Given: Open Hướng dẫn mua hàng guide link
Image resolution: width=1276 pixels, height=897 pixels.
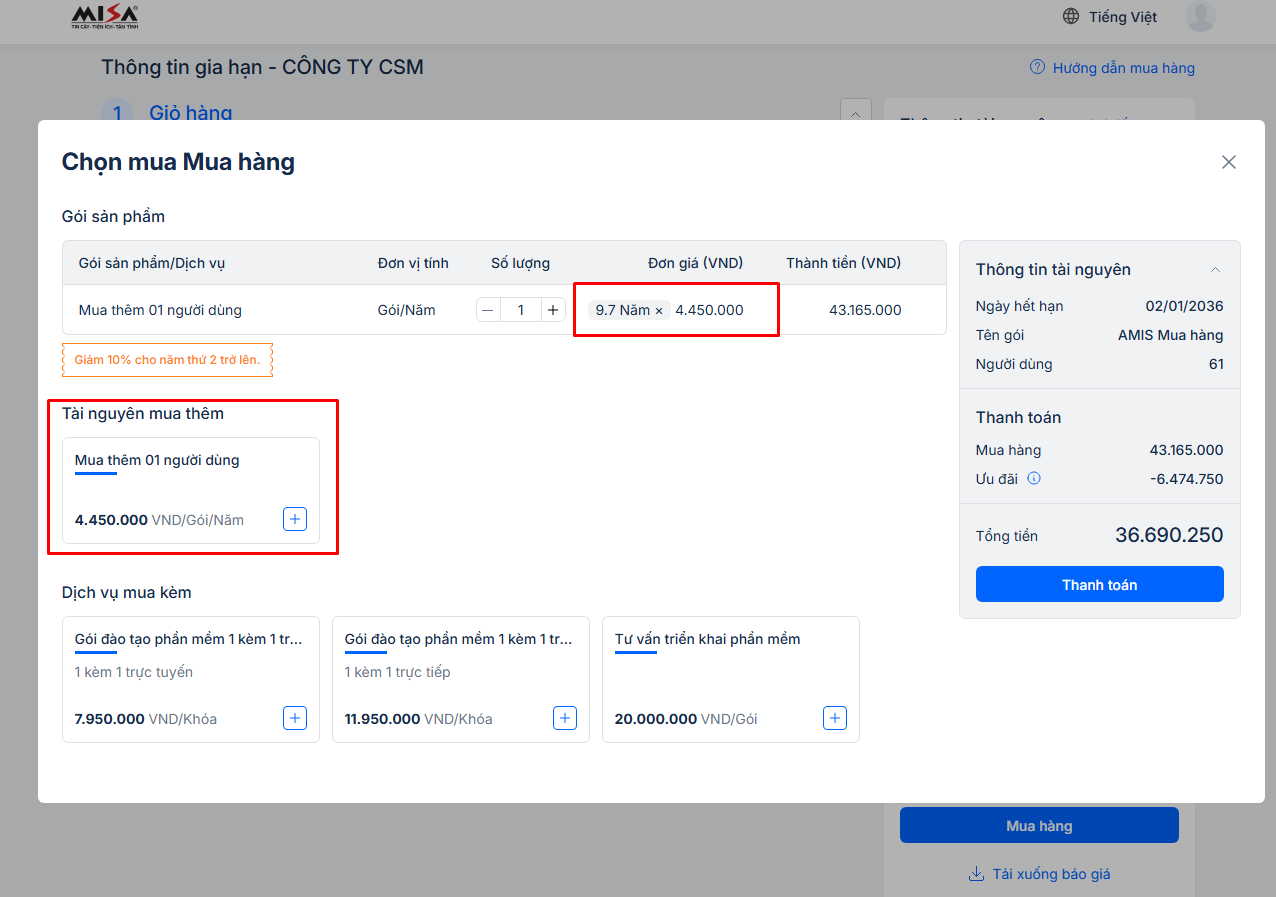Looking at the screenshot, I should (1123, 68).
